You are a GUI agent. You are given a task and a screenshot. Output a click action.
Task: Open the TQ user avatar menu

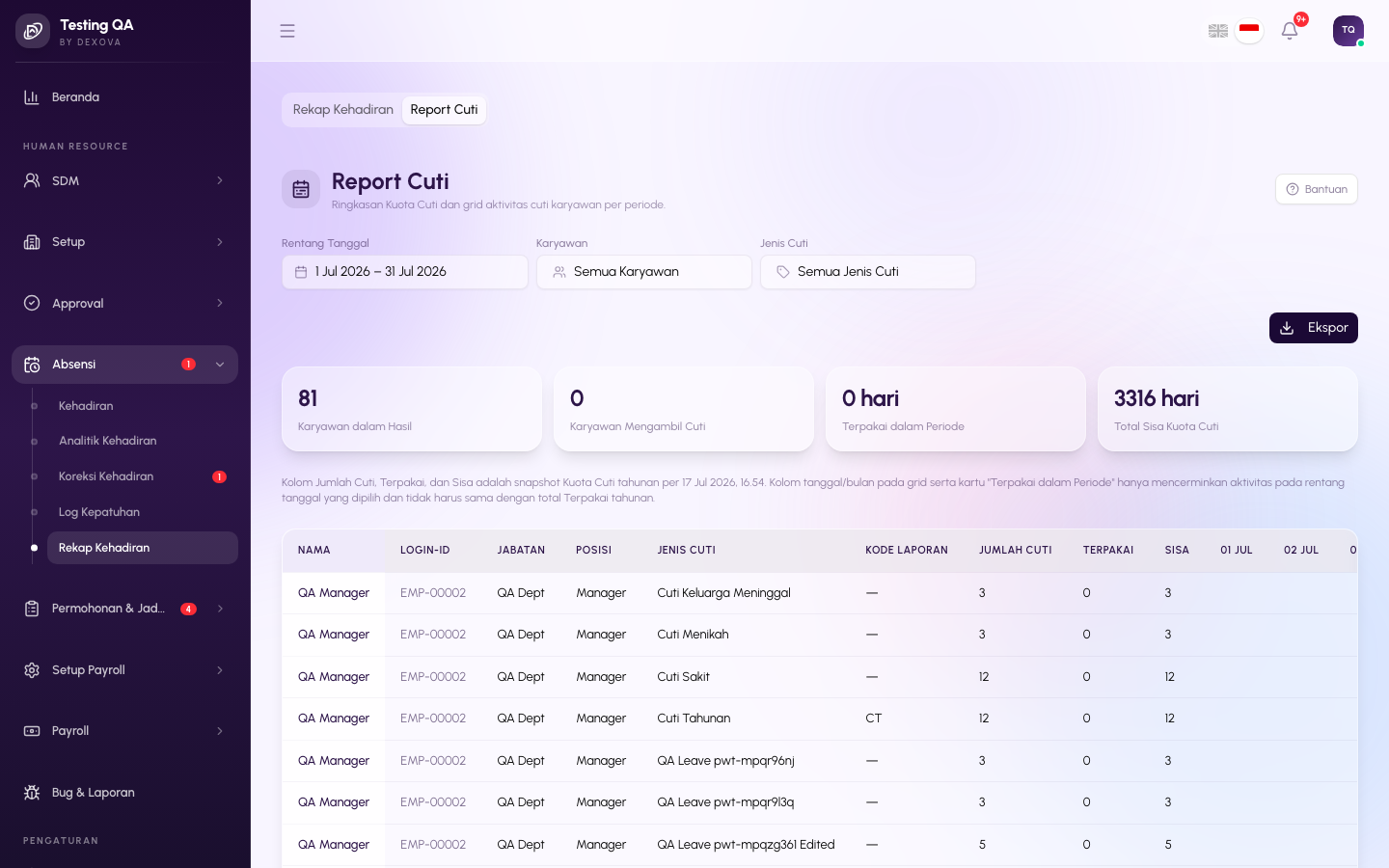point(1348,31)
